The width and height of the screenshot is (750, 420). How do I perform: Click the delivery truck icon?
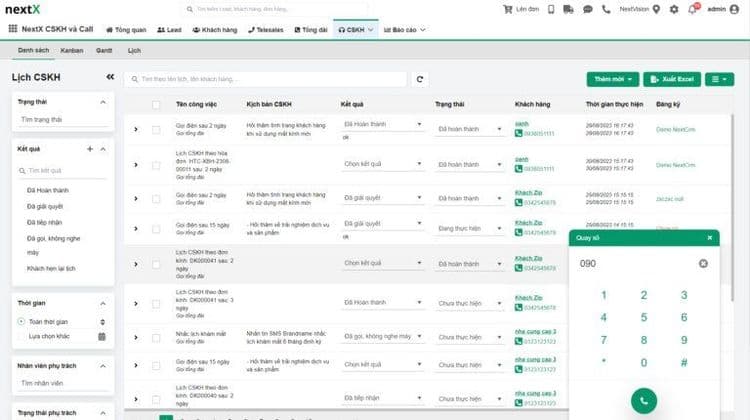pos(568,9)
